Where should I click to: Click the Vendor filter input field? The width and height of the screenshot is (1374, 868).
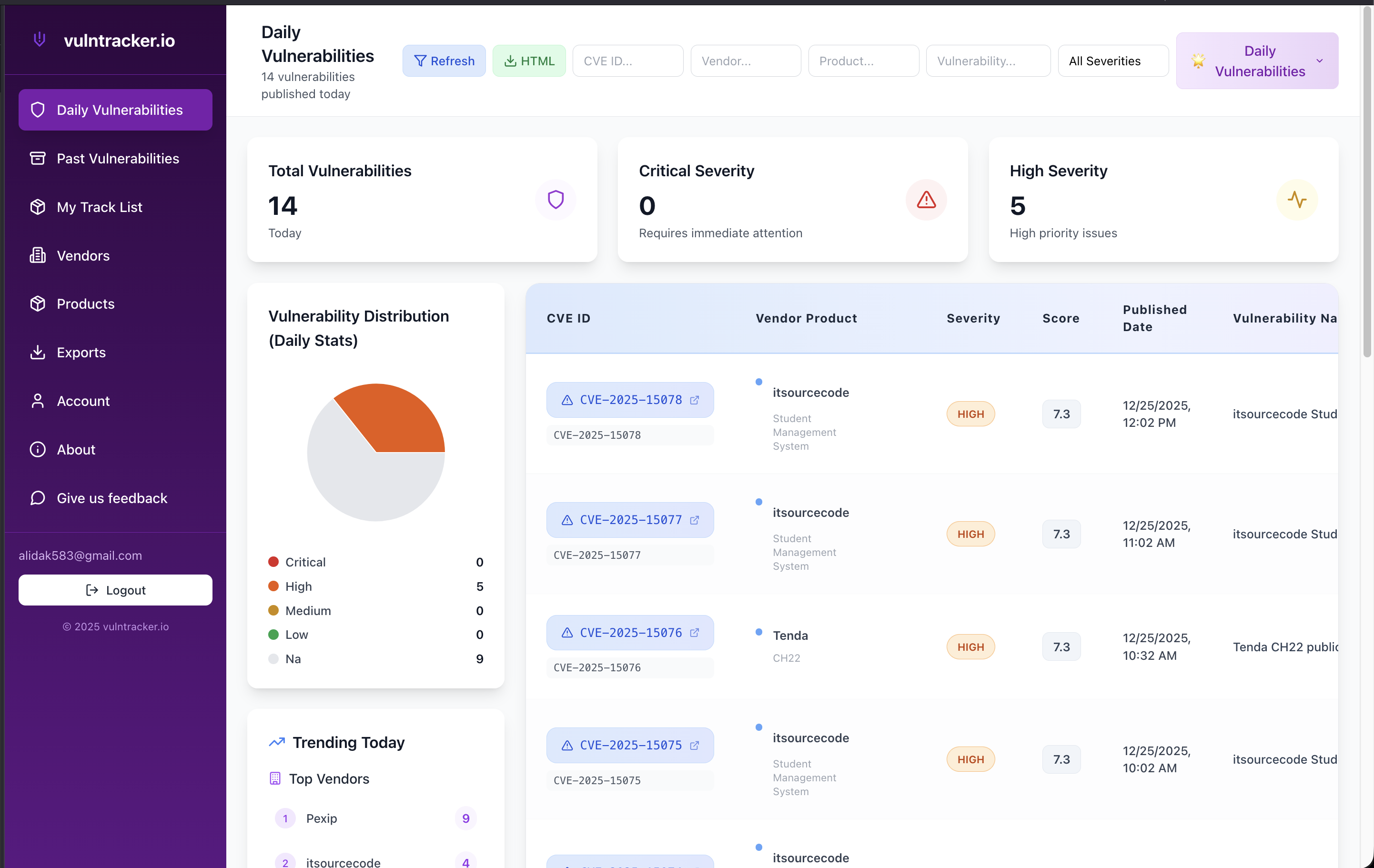pos(745,61)
